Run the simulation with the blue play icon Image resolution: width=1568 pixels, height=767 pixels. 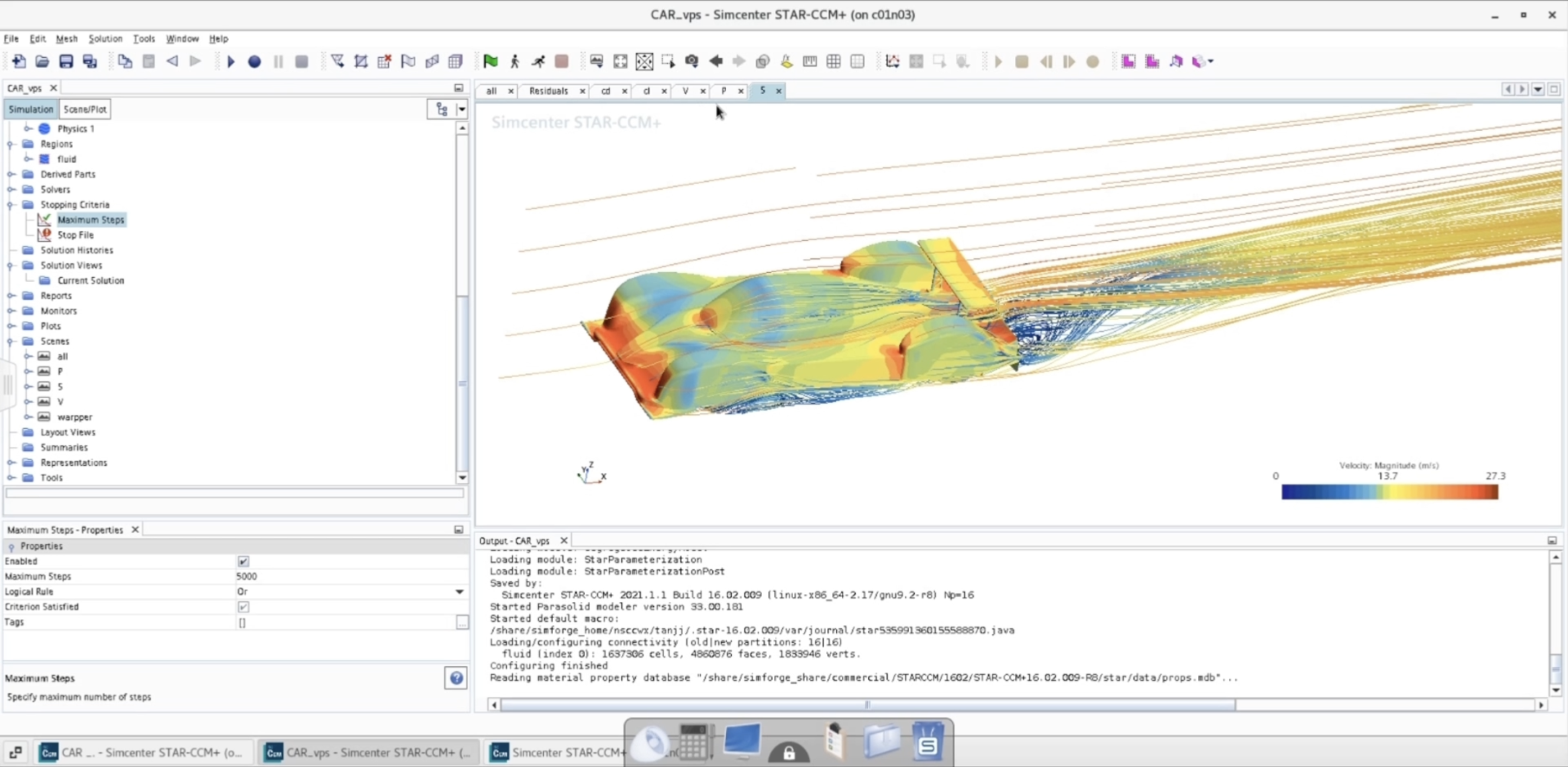[x=231, y=62]
